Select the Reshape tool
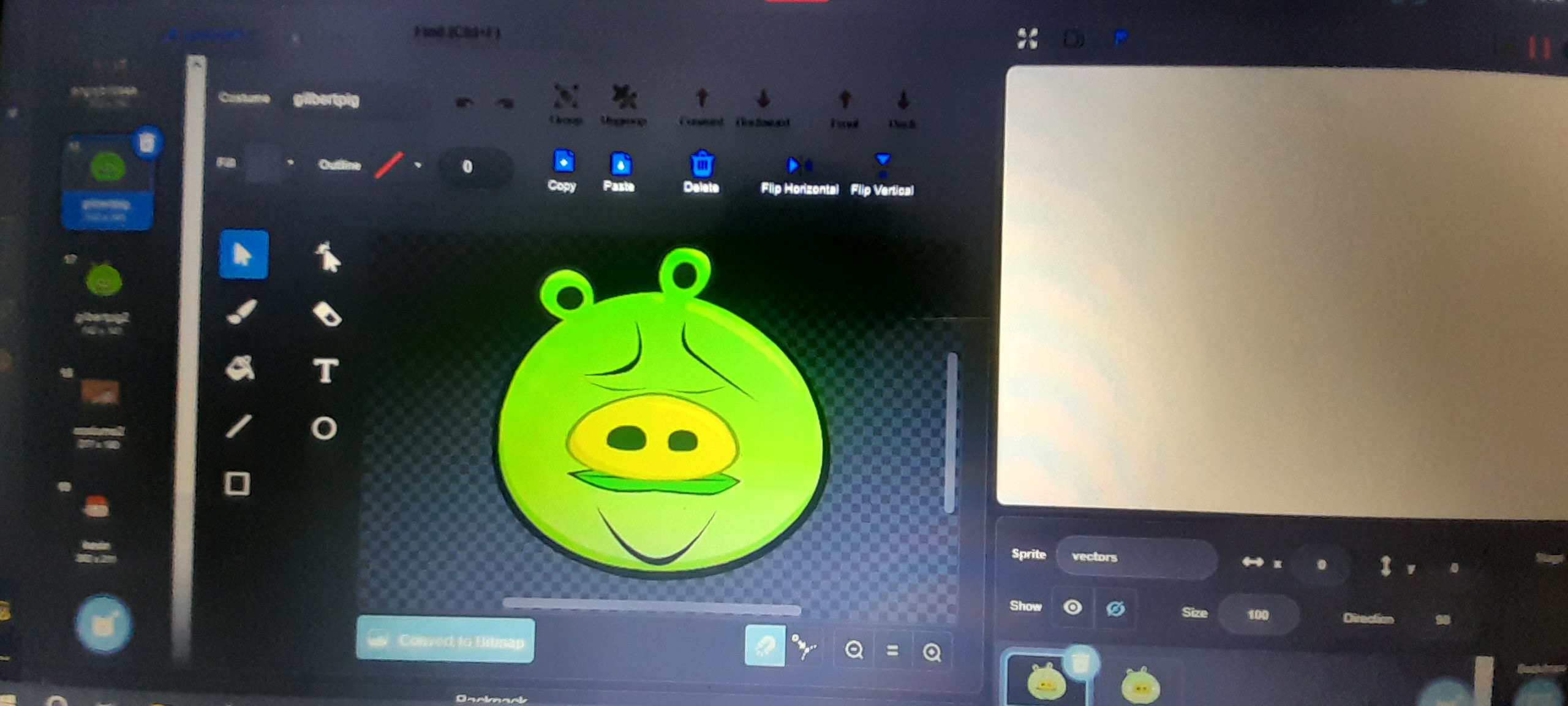The image size is (1568, 706). pyautogui.click(x=328, y=256)
